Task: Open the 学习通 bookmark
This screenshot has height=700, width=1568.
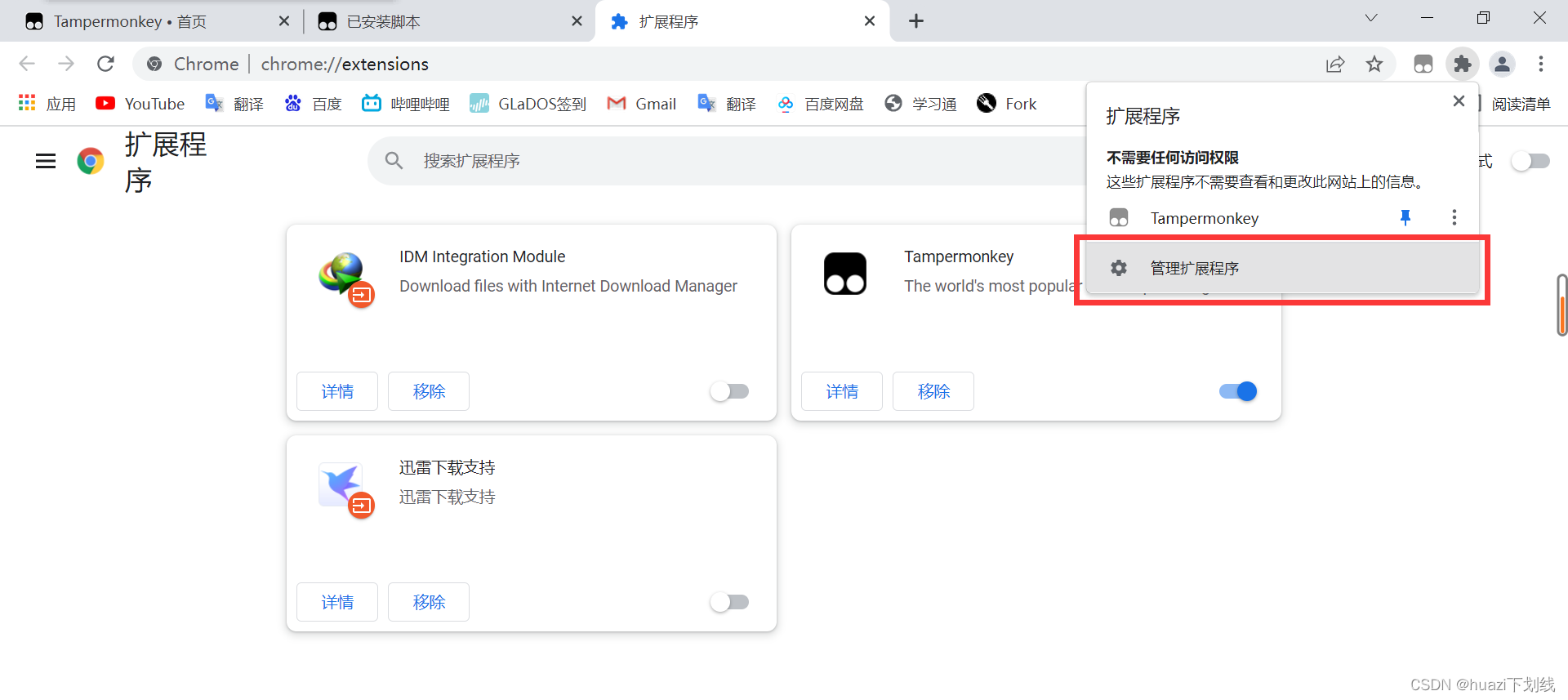Action: coord(920,104)
